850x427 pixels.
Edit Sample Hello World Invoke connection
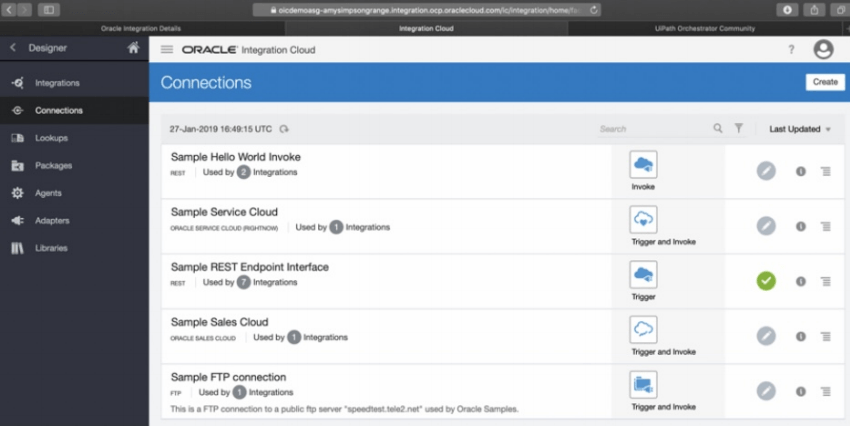[x=766, y=171]
